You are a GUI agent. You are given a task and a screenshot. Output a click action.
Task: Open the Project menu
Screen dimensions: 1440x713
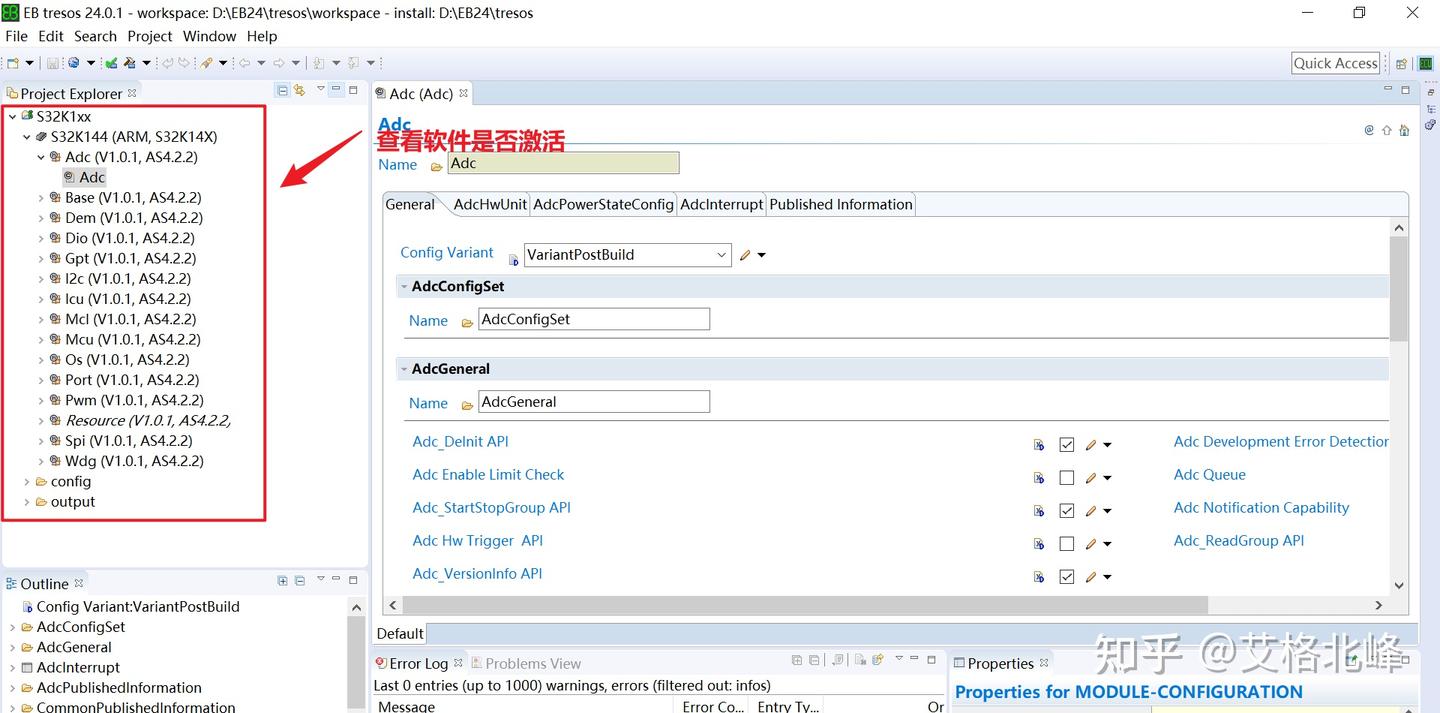tap(150, 36)
